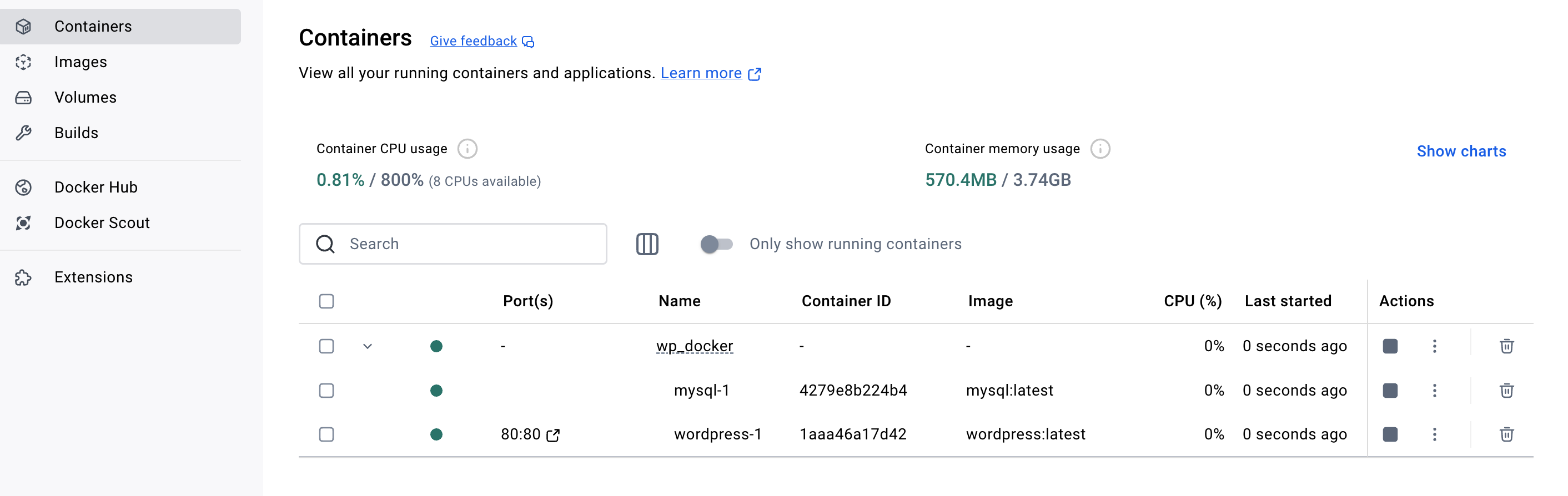Open more actions for wordpress-1
The height and width of the screenshot is (496, 1568).
(x=1434, y=434)
